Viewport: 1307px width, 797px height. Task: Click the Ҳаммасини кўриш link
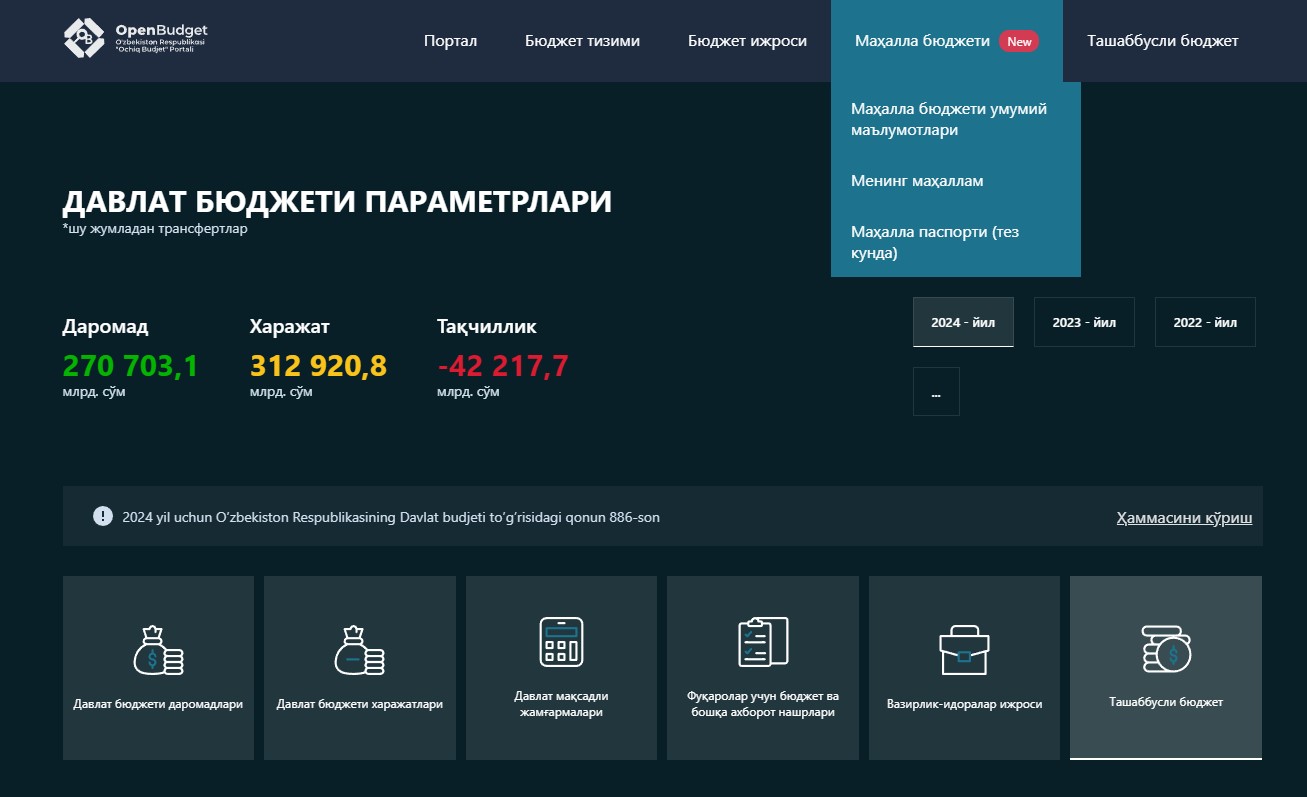[1184, 518]
